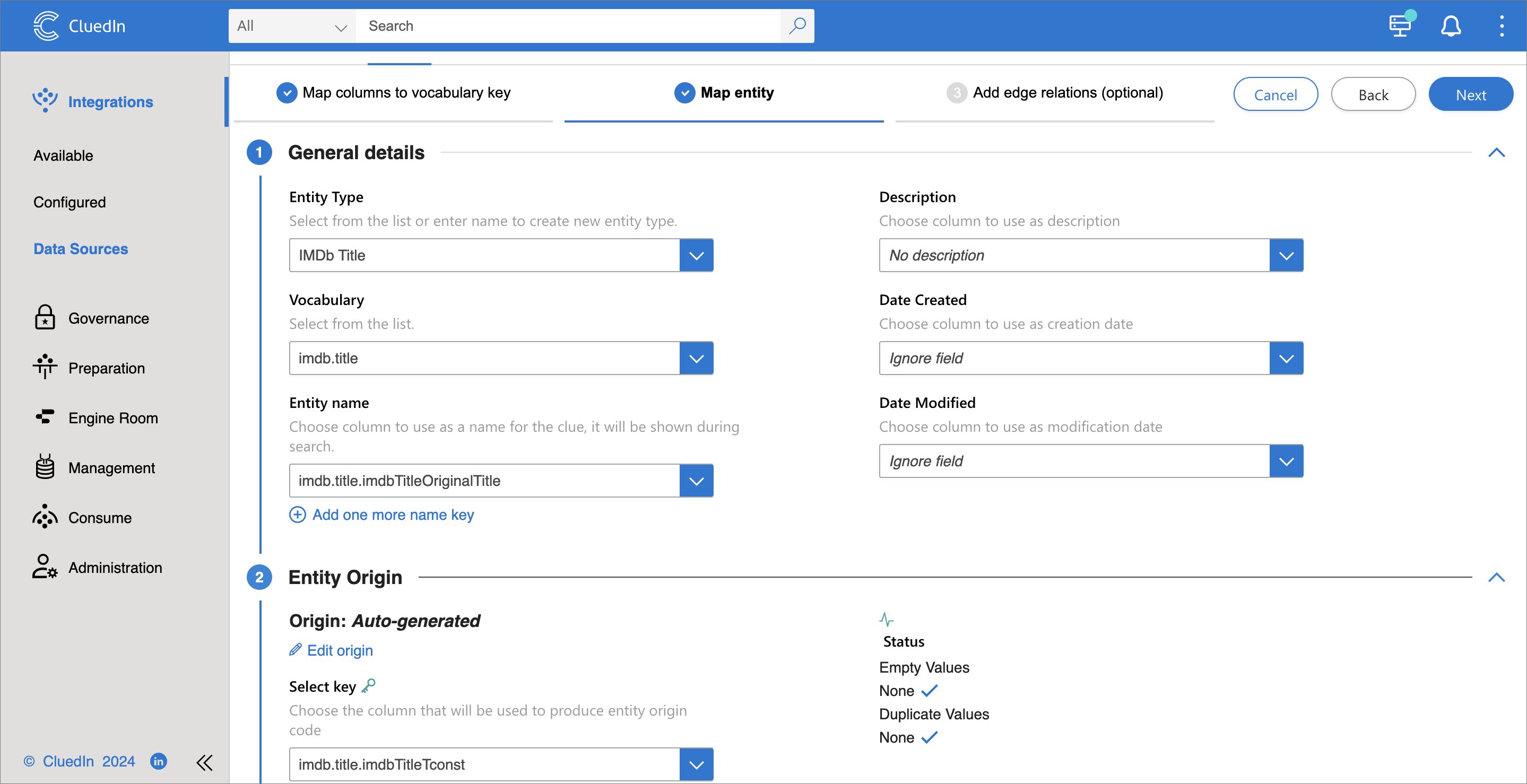Open the Administration section
The width and height of the screenshot is (1527, 784).
point(115,567)
